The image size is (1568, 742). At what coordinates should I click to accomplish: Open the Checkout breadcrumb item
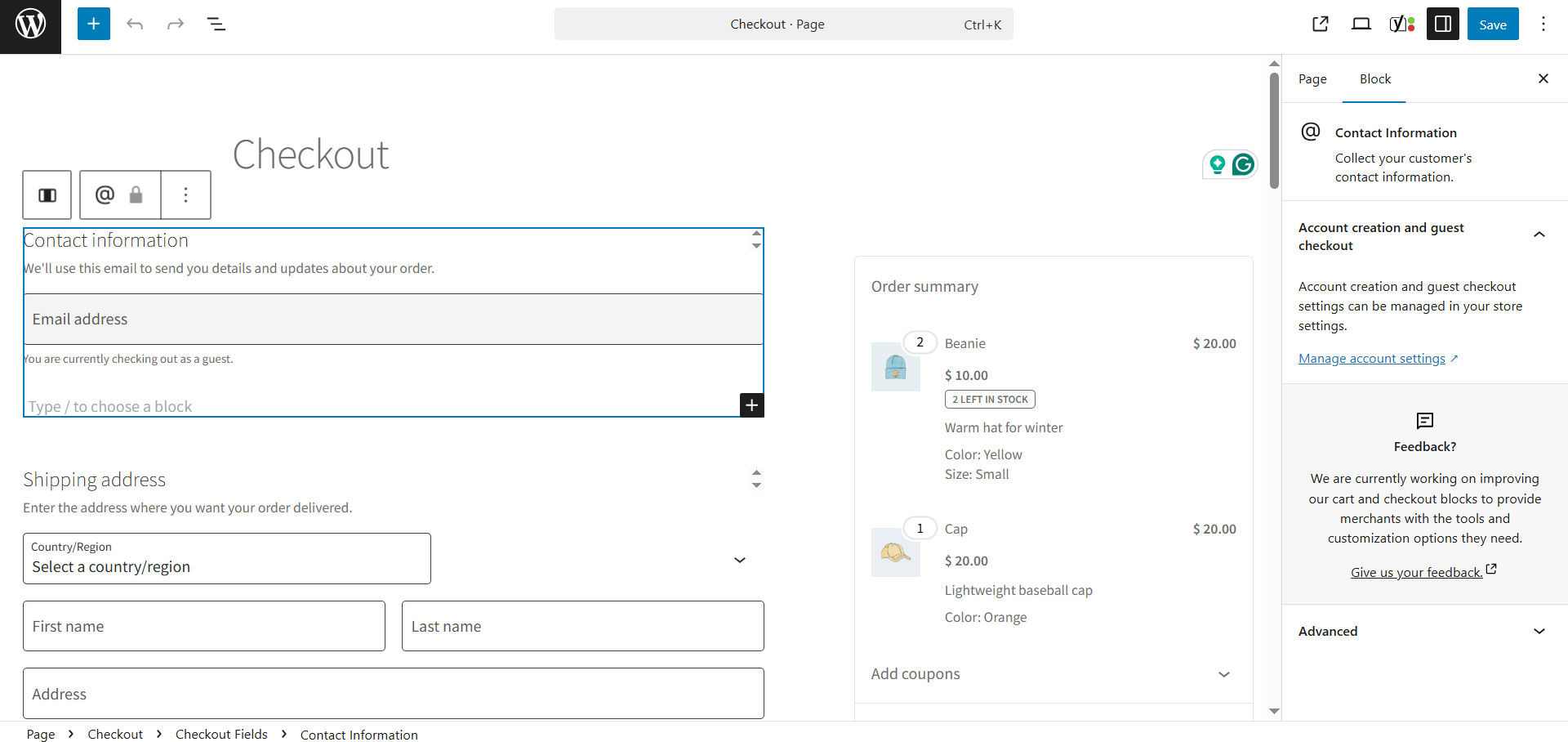click(x=114, y=734)
